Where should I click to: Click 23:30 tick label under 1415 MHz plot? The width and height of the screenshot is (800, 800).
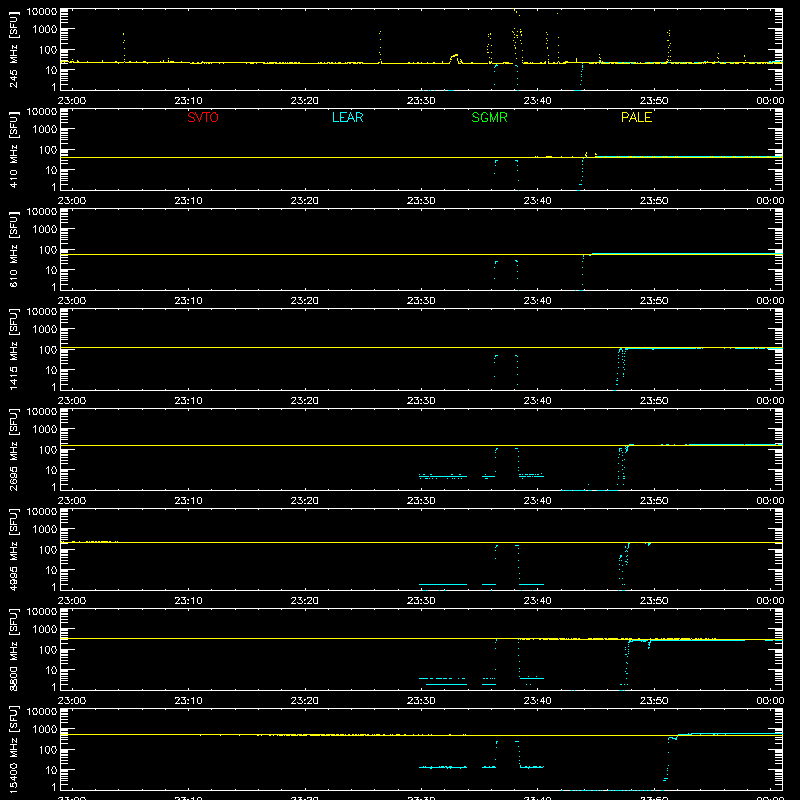(x=421, y=401)
